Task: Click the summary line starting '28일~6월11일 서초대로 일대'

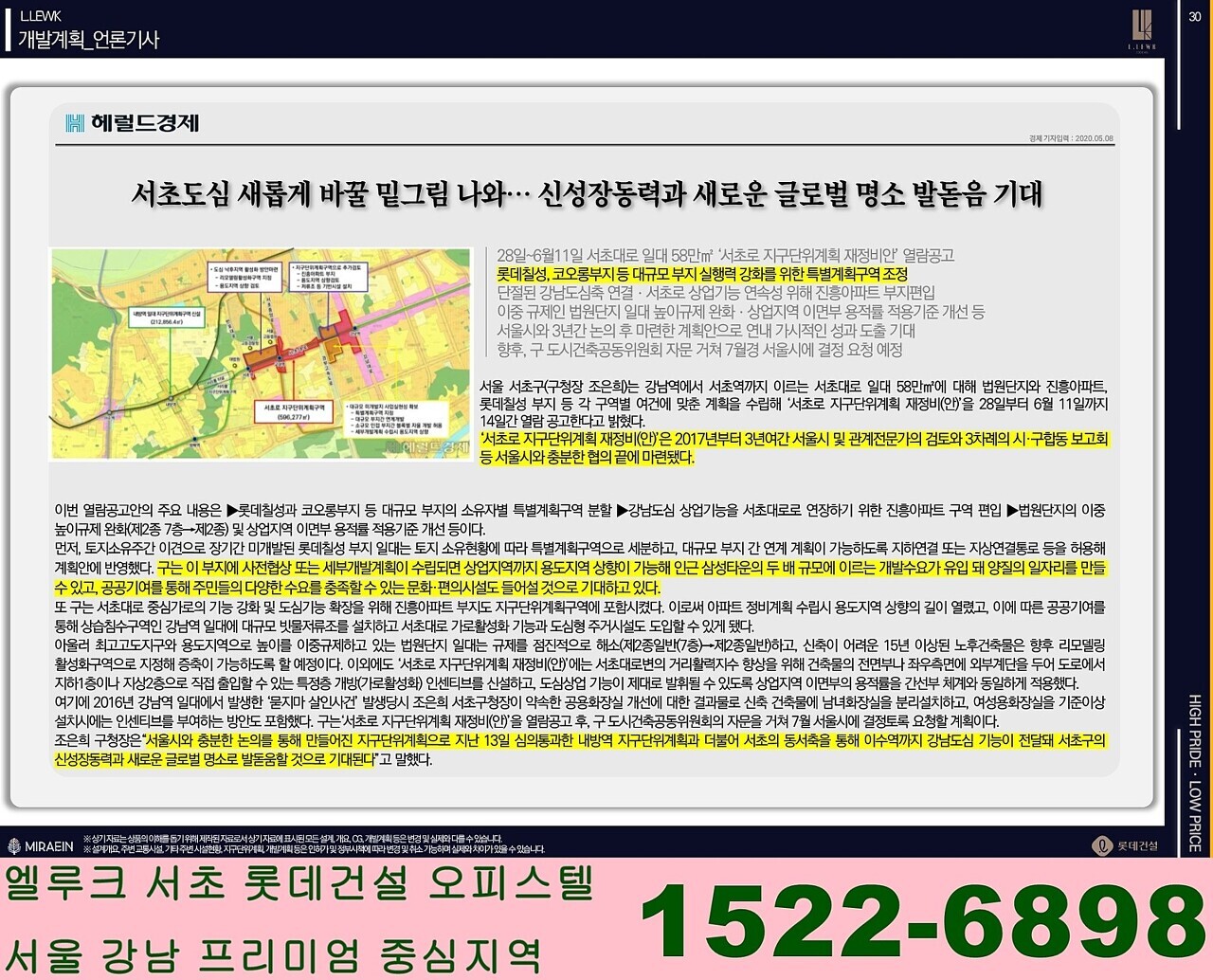Action: (725, 255)
